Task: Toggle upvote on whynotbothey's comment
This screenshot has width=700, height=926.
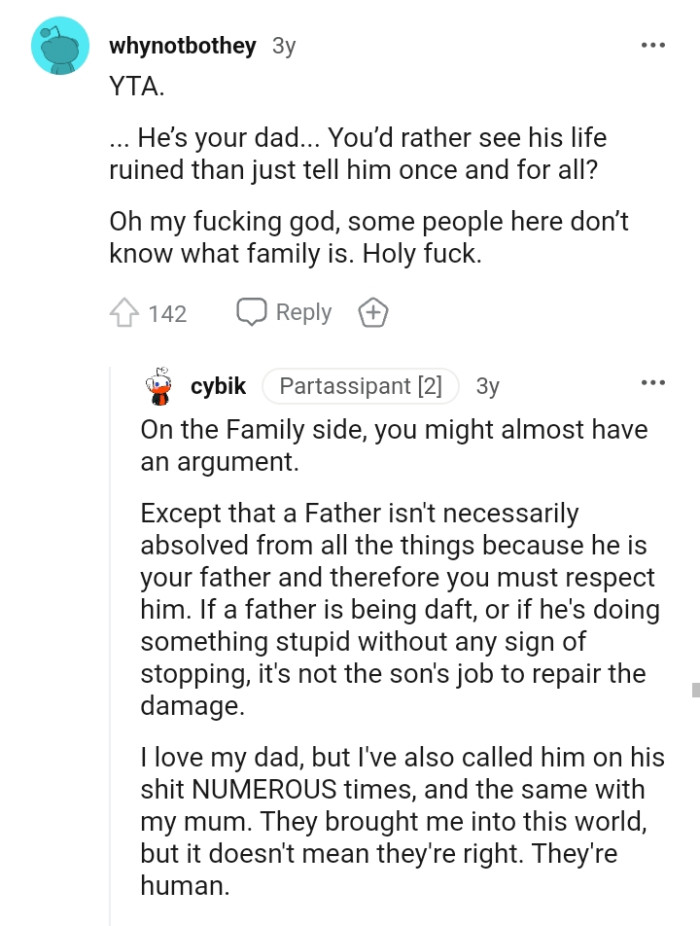Action: click(125, 312)
